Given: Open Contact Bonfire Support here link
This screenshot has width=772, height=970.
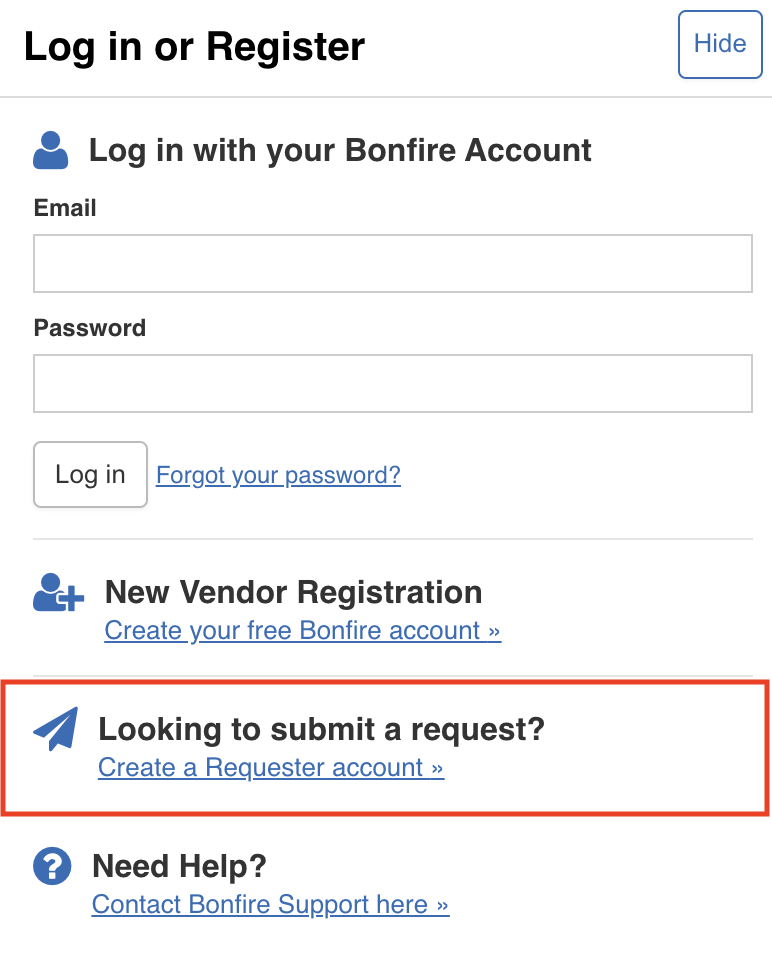Looking at the screenshot, I should pyautogui.click(x=270, y=904).
